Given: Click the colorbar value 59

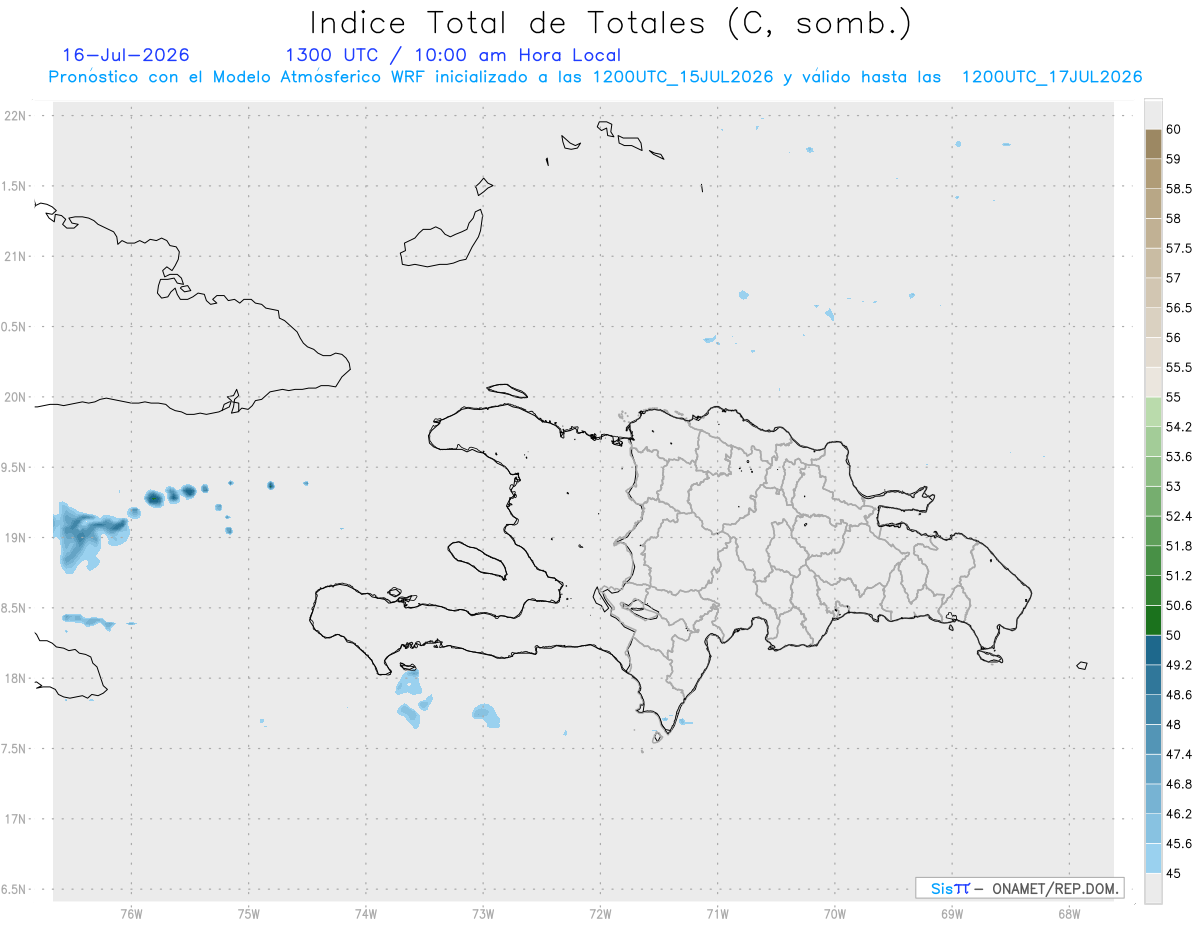Looking at the screenshot, I should pos(1174,159).
